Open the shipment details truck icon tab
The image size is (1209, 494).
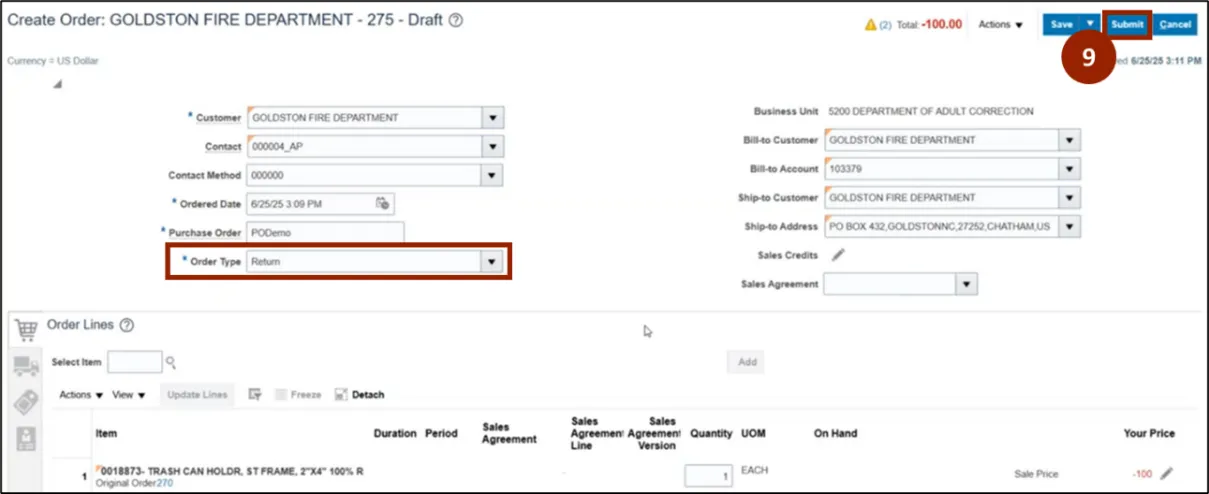pos(27,366)
